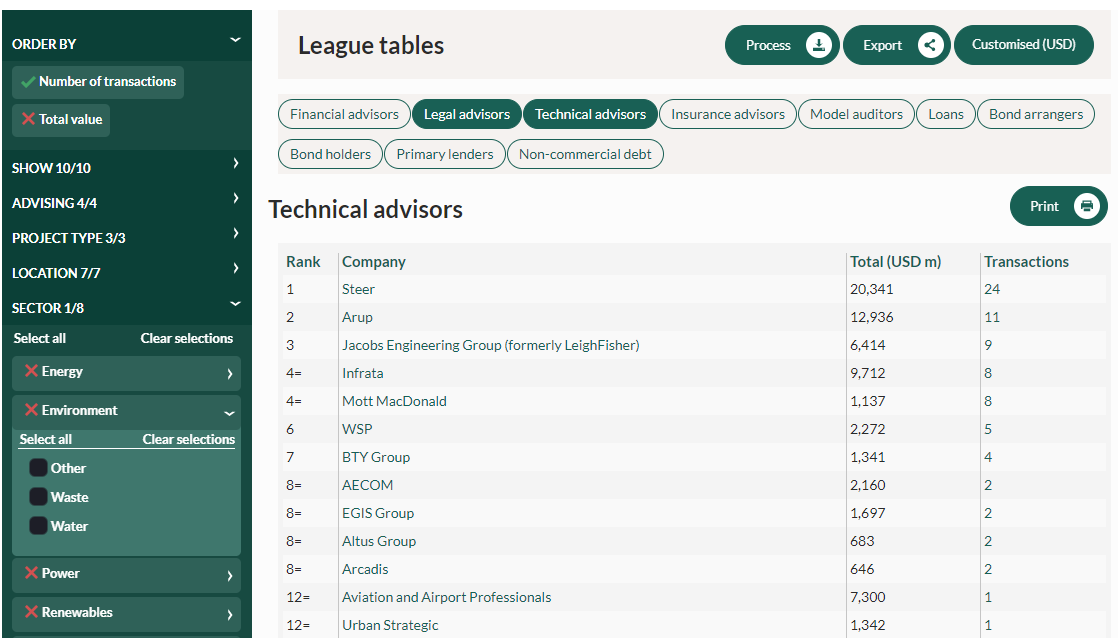
Task: Open the Insurance advisors tab
Action: pos(728,114)
